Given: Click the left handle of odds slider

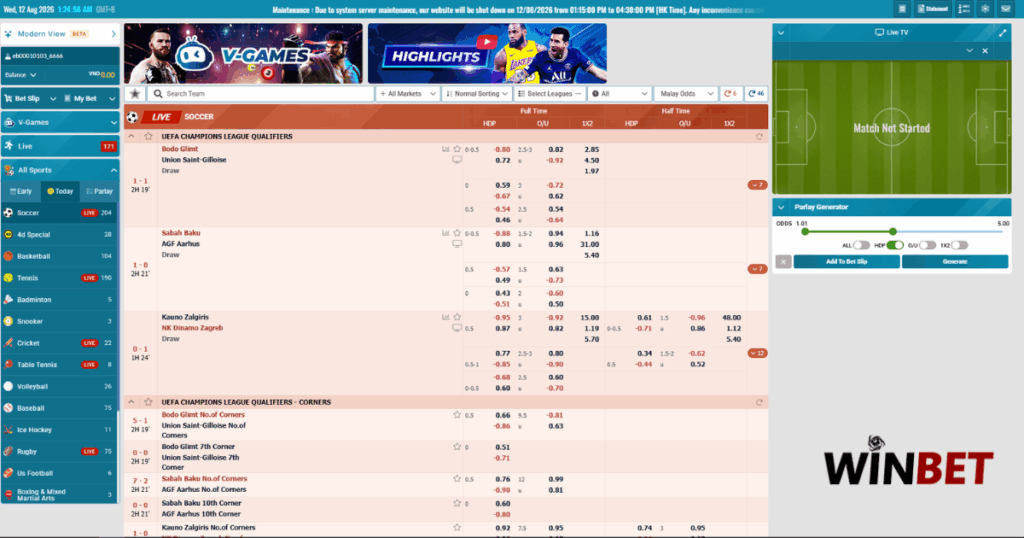Looking at the screenshot, I should (x=805, y=232).
